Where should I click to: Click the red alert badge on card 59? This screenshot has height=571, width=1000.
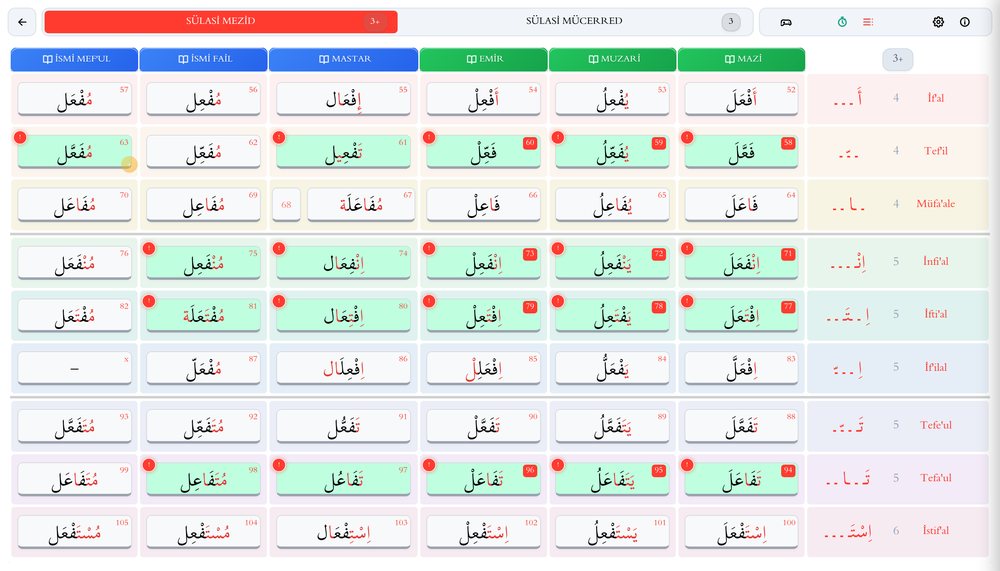pyautogui.click(x=558, y=137)
